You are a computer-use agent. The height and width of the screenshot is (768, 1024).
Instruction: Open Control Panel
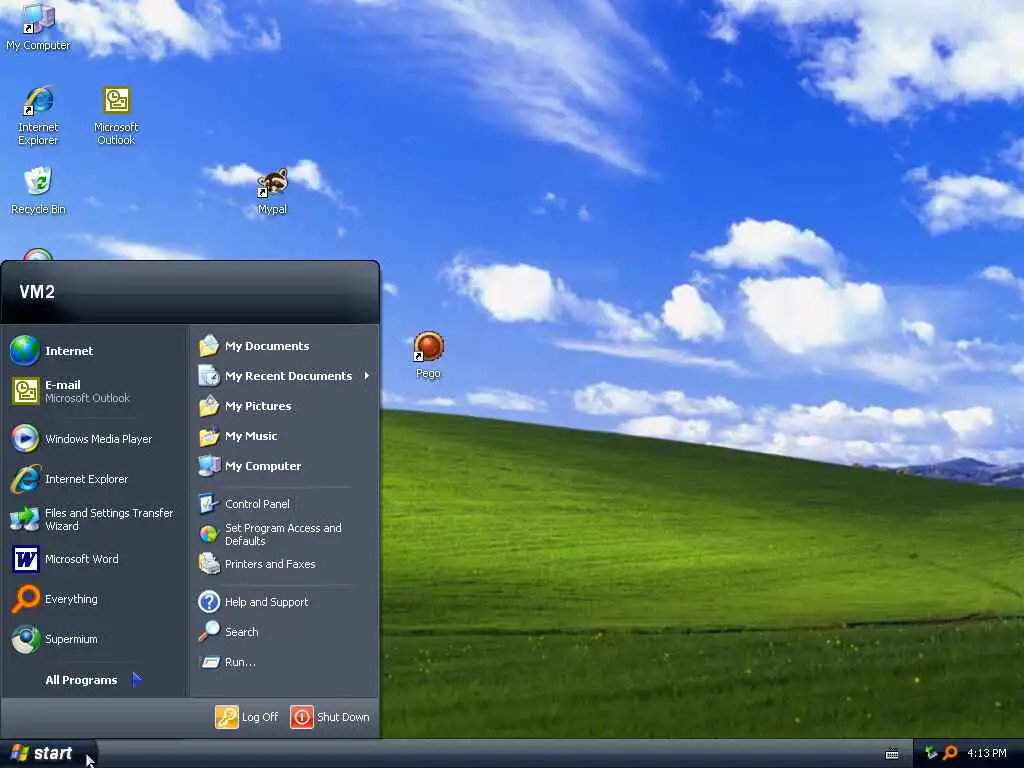coord(285,504)
